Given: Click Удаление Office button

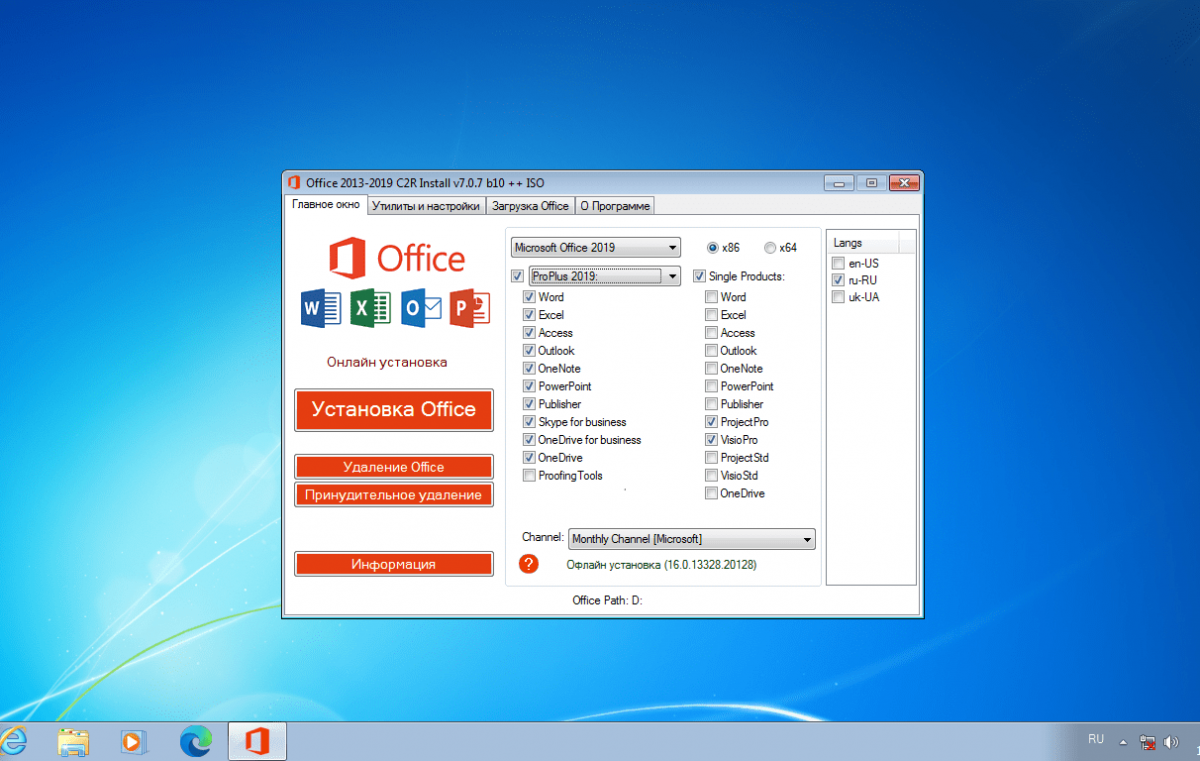Looking at the screenshot, I should 394,467.
